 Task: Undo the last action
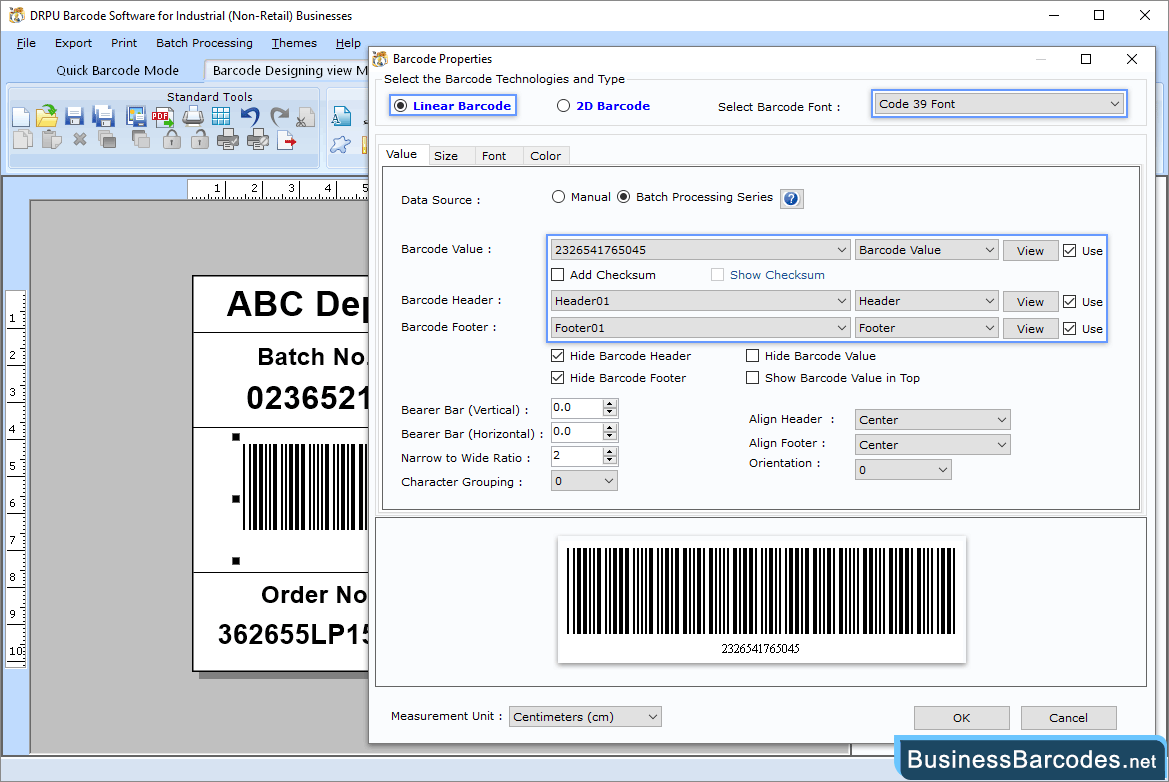250,116
